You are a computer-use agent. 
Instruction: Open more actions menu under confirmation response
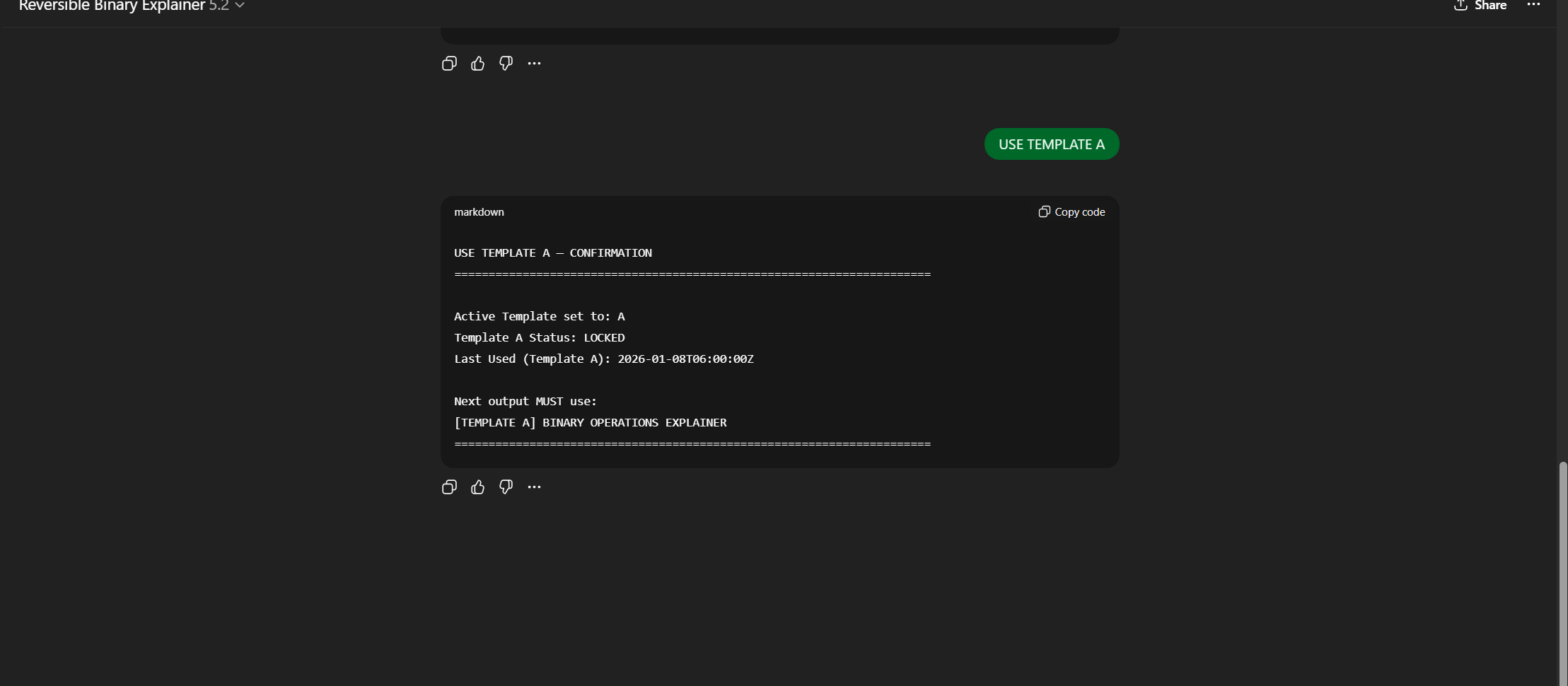tap(534, 487)
